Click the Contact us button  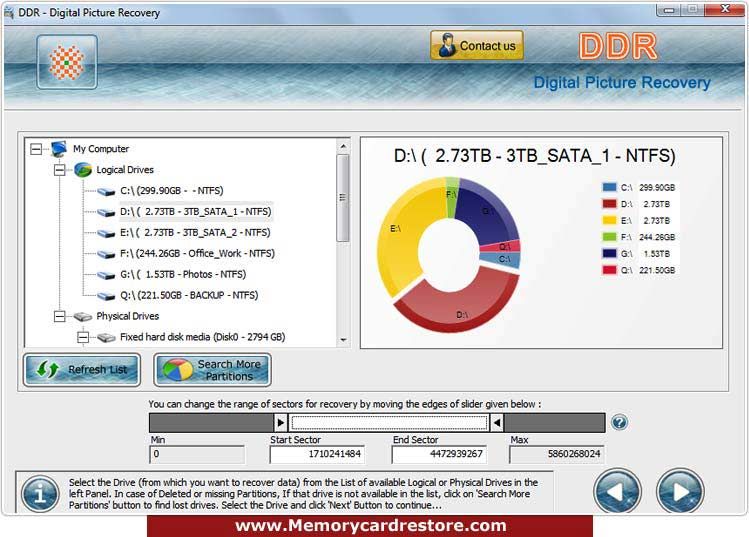[477, 45]
